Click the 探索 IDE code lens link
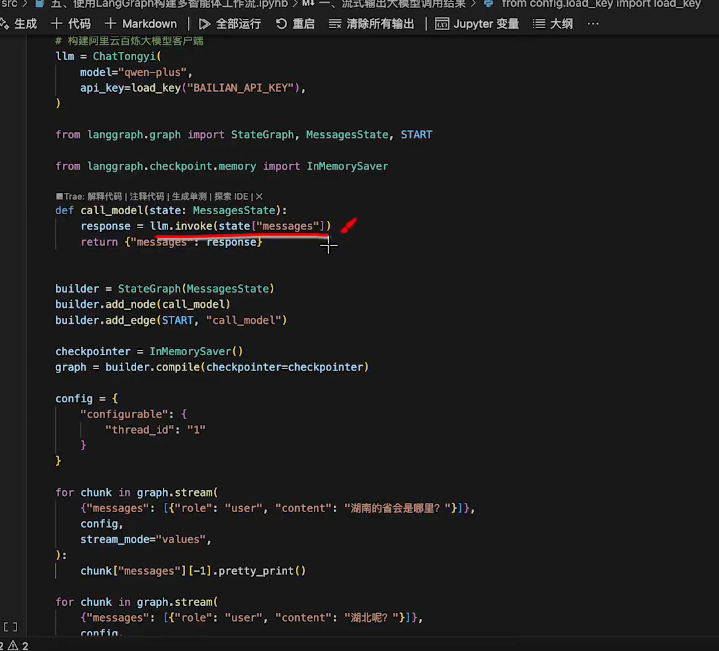The image size is (719, 651). (231, 197)
